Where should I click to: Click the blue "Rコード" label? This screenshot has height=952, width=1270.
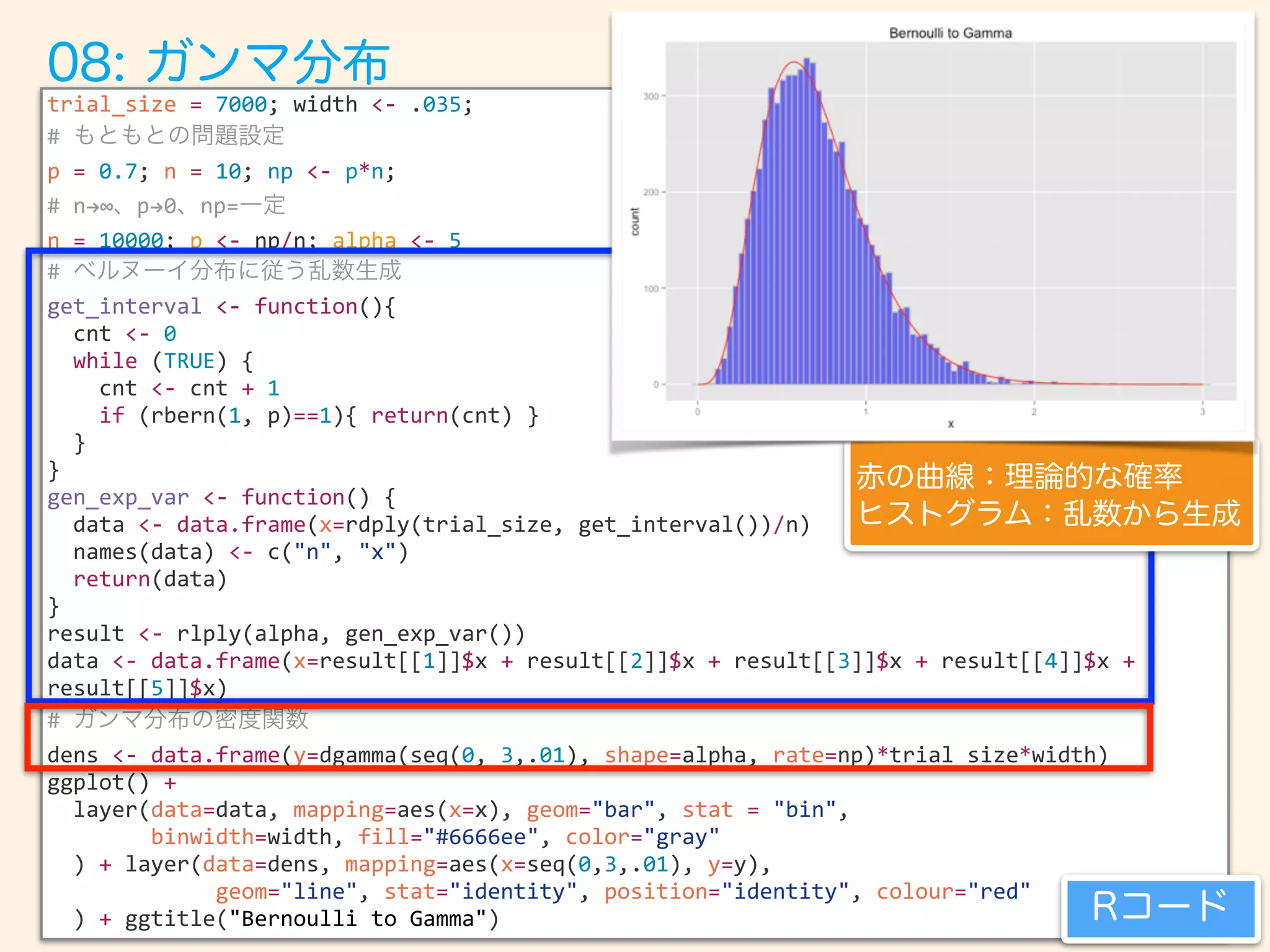pos(1160,907)
